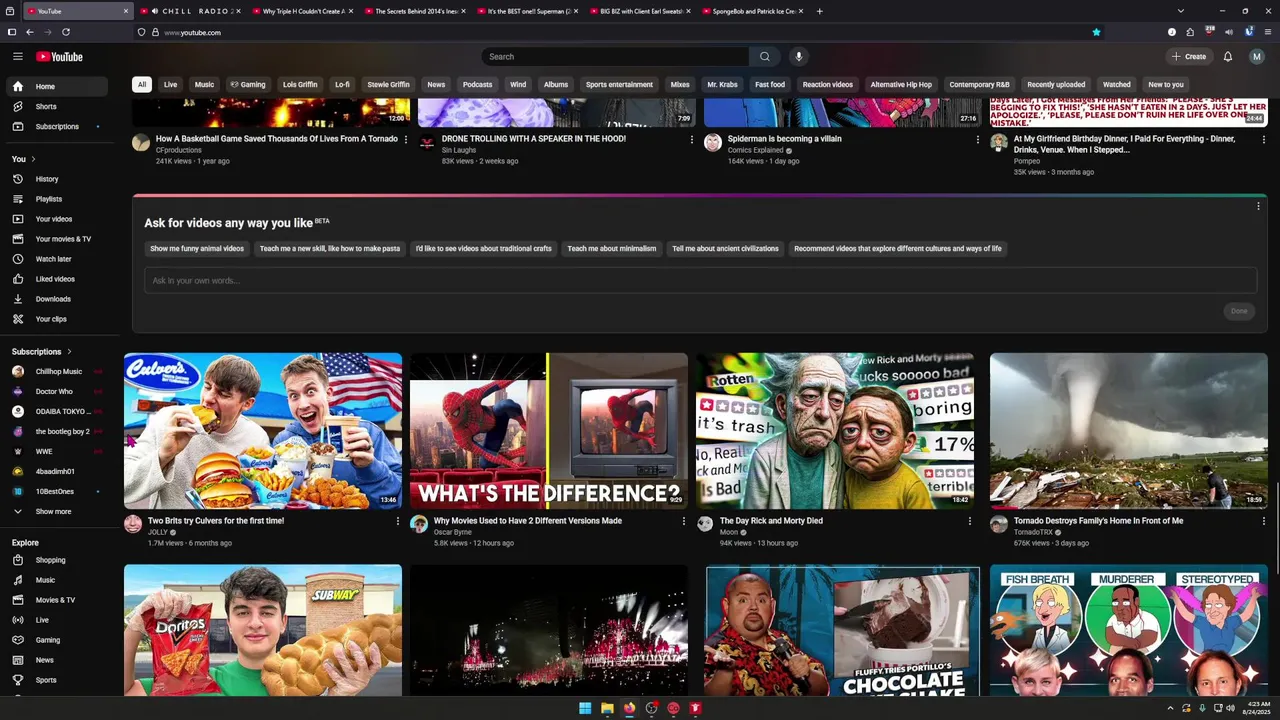
Task: Select the Music filter chip
Action: [x=204, y=85]
